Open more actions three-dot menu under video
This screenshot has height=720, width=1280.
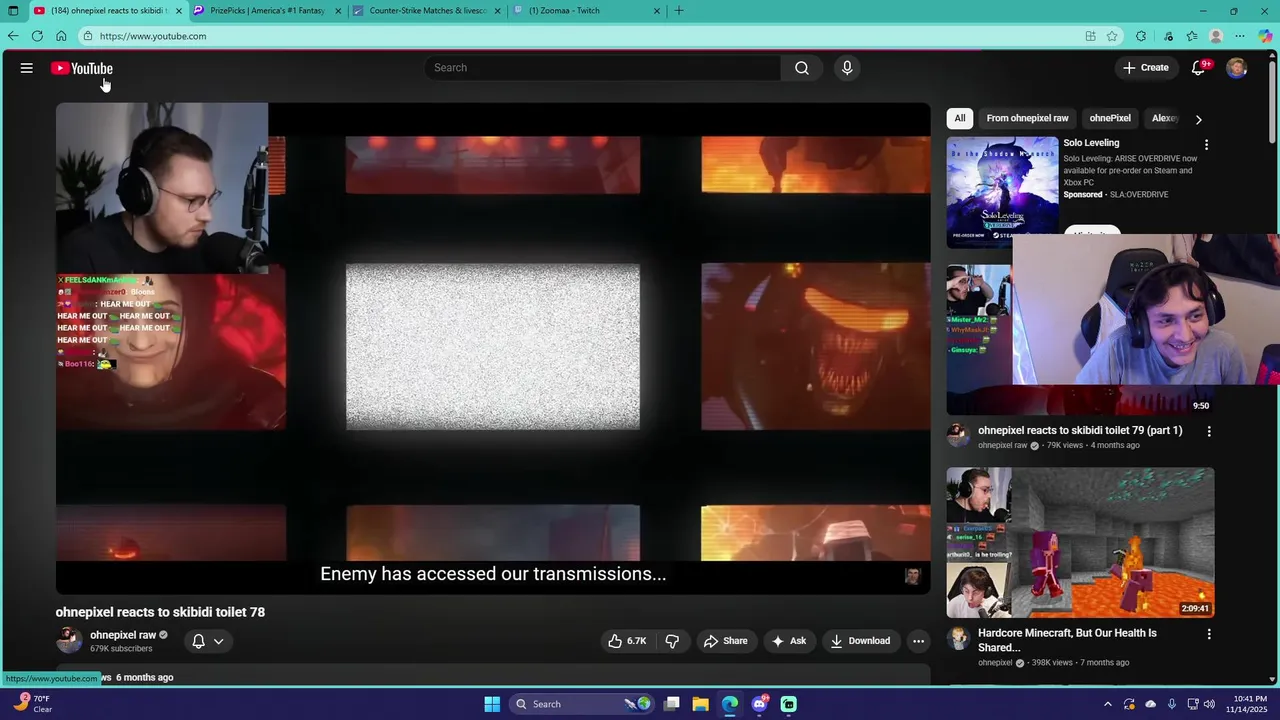tap(918, 641)
